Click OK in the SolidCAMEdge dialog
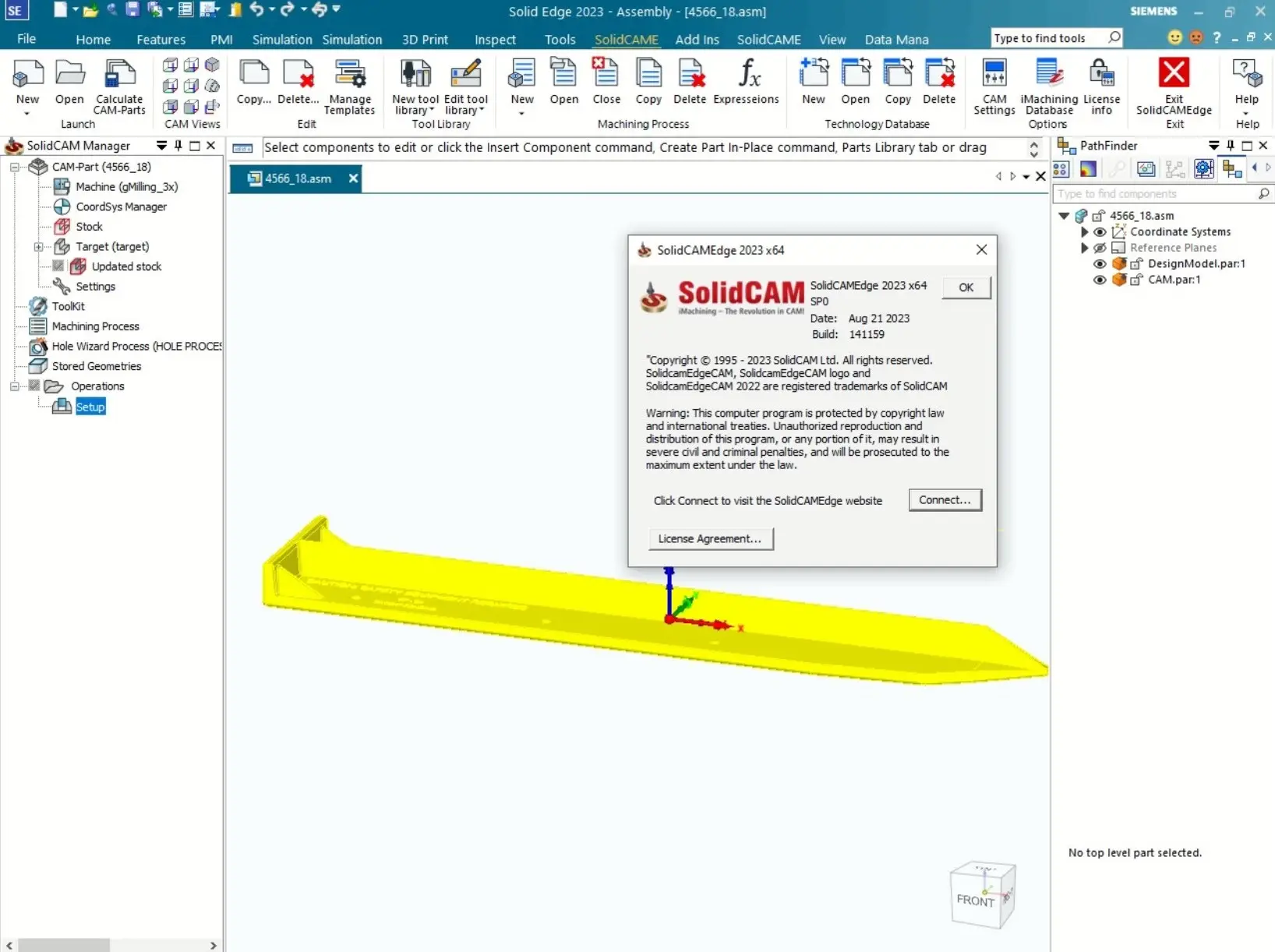1275x952 pixels. click(x=966, y=287)
